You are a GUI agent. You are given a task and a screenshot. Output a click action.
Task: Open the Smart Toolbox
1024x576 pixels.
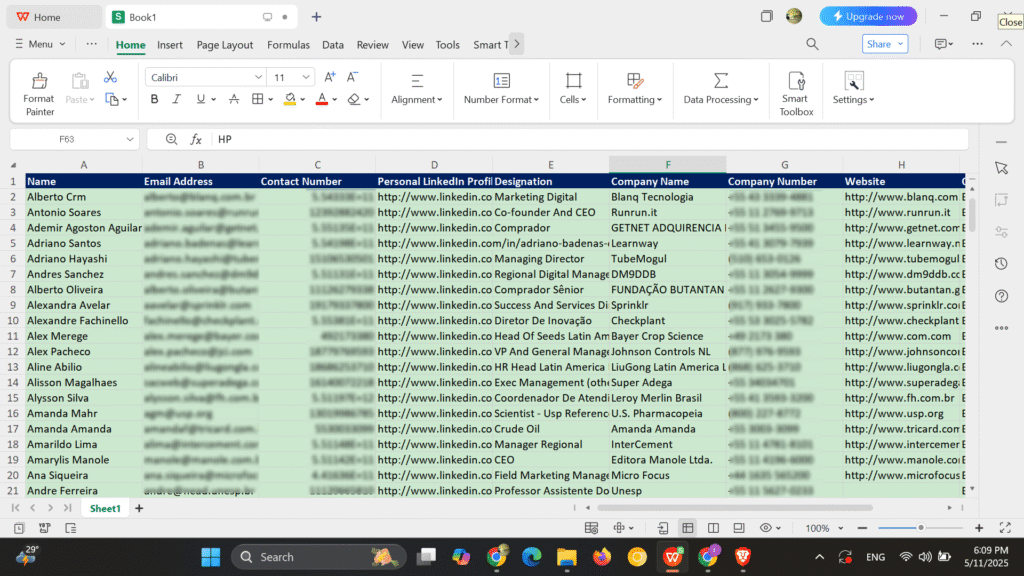(796, 94)
